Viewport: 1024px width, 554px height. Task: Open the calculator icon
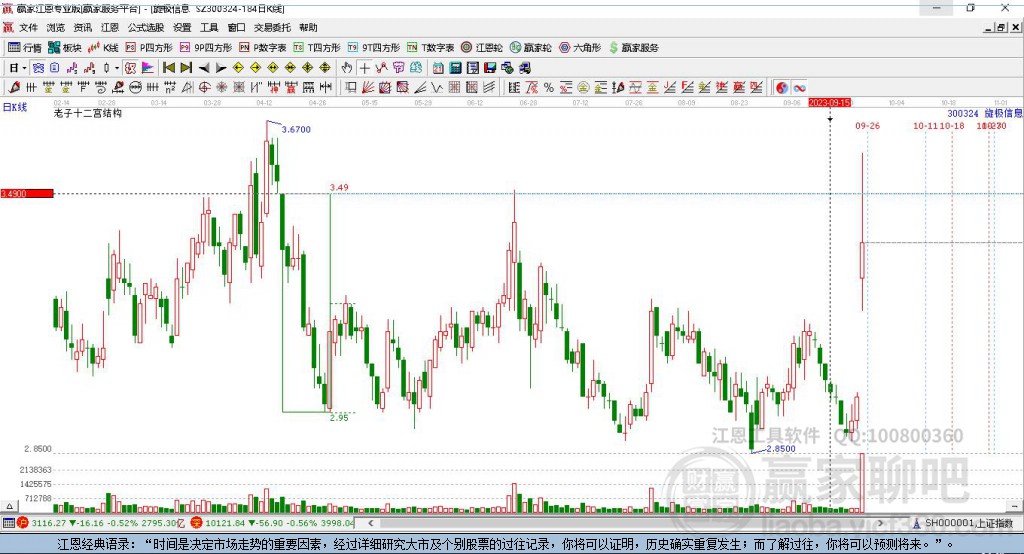pyautogui.click(x=455, y=68)
